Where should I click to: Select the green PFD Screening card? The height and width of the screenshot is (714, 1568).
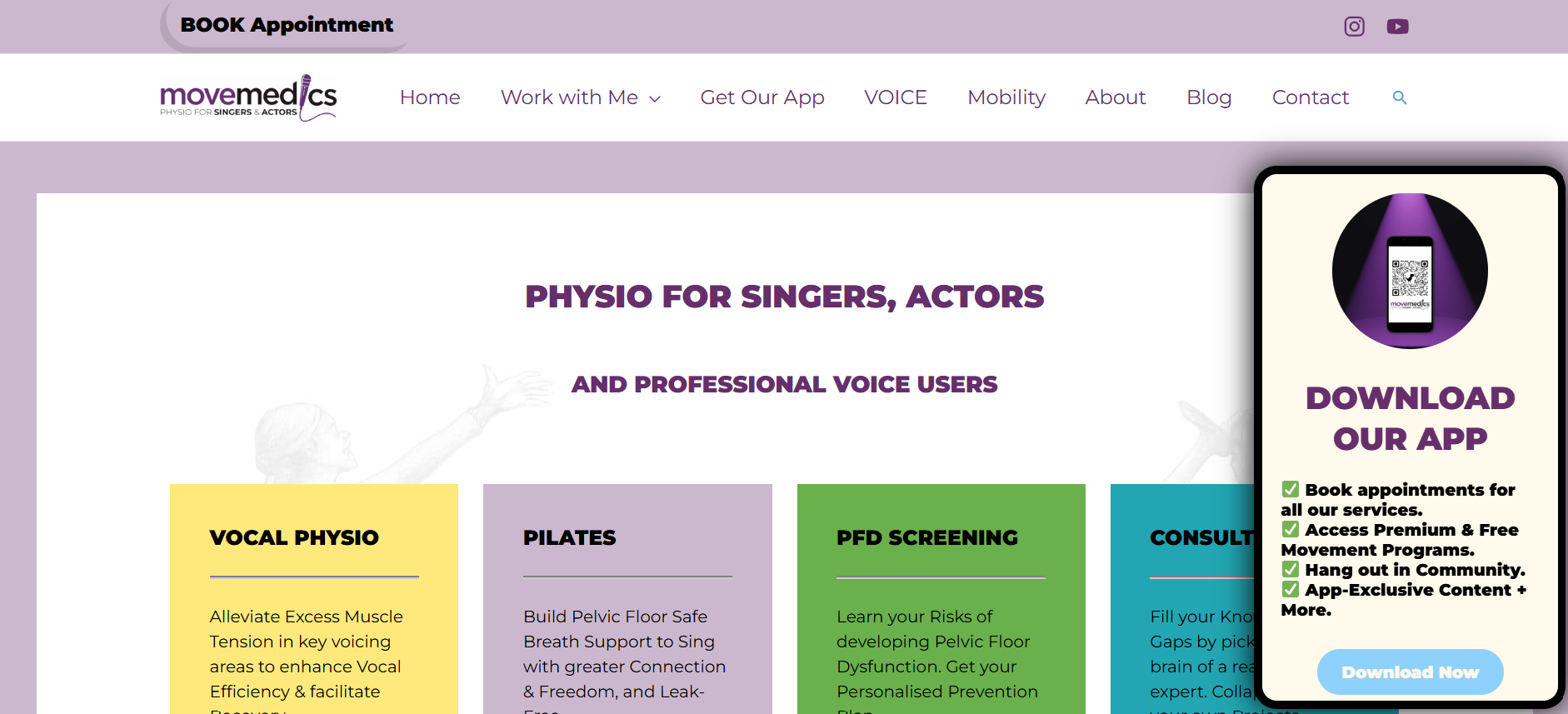[941, 598]
